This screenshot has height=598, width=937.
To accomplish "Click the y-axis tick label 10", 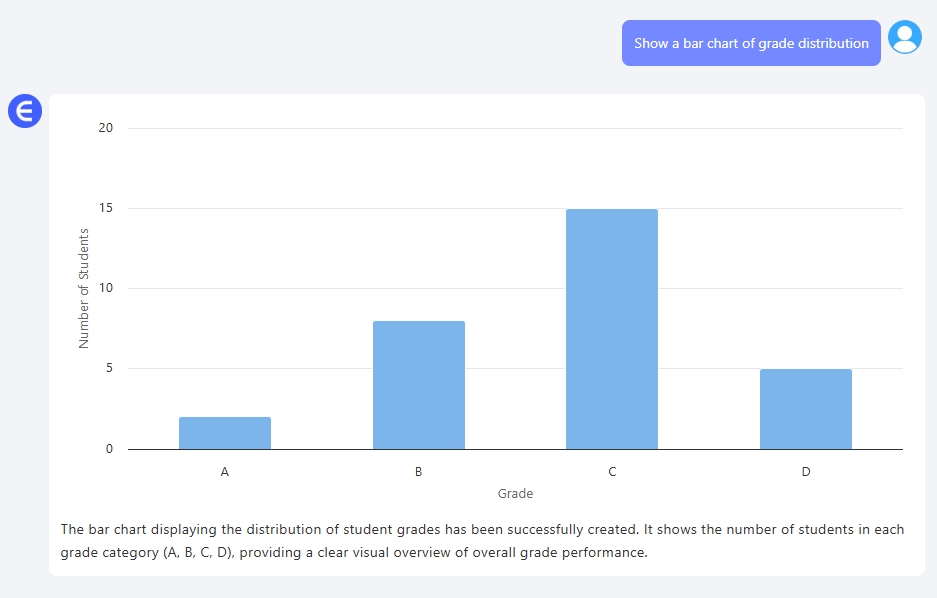I will tap(106, 288).
